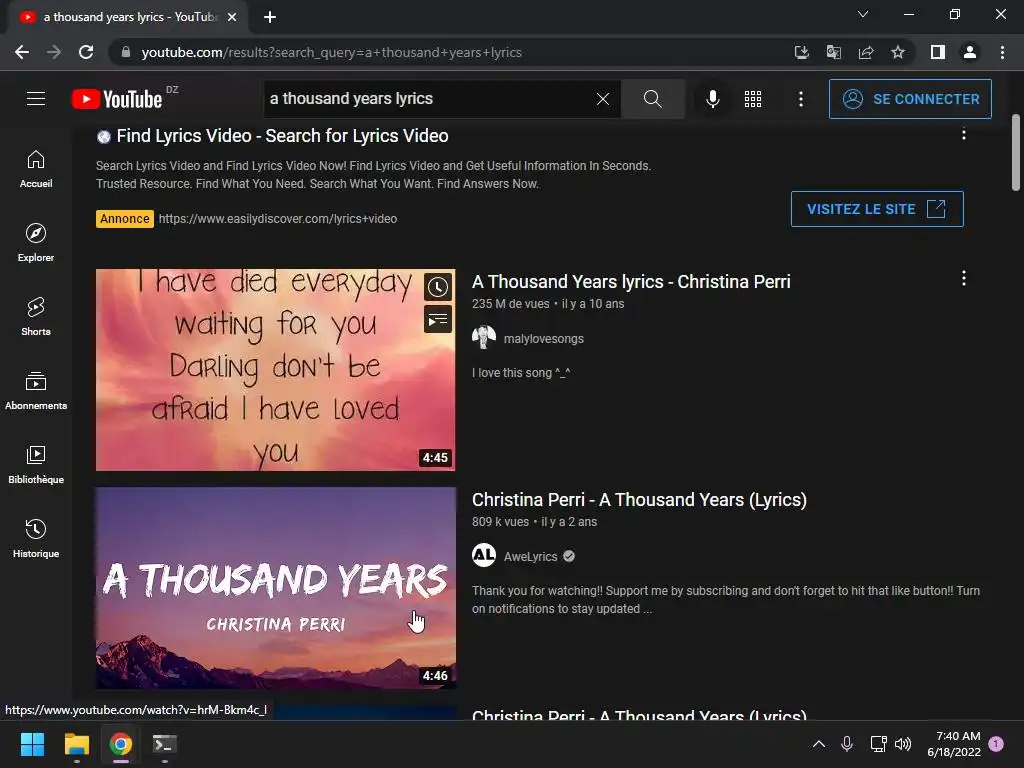Open 'Find Lyrics Video - Search for Lyrics Video' ad title
The image size is (1024, 768).
click(282, 136)
